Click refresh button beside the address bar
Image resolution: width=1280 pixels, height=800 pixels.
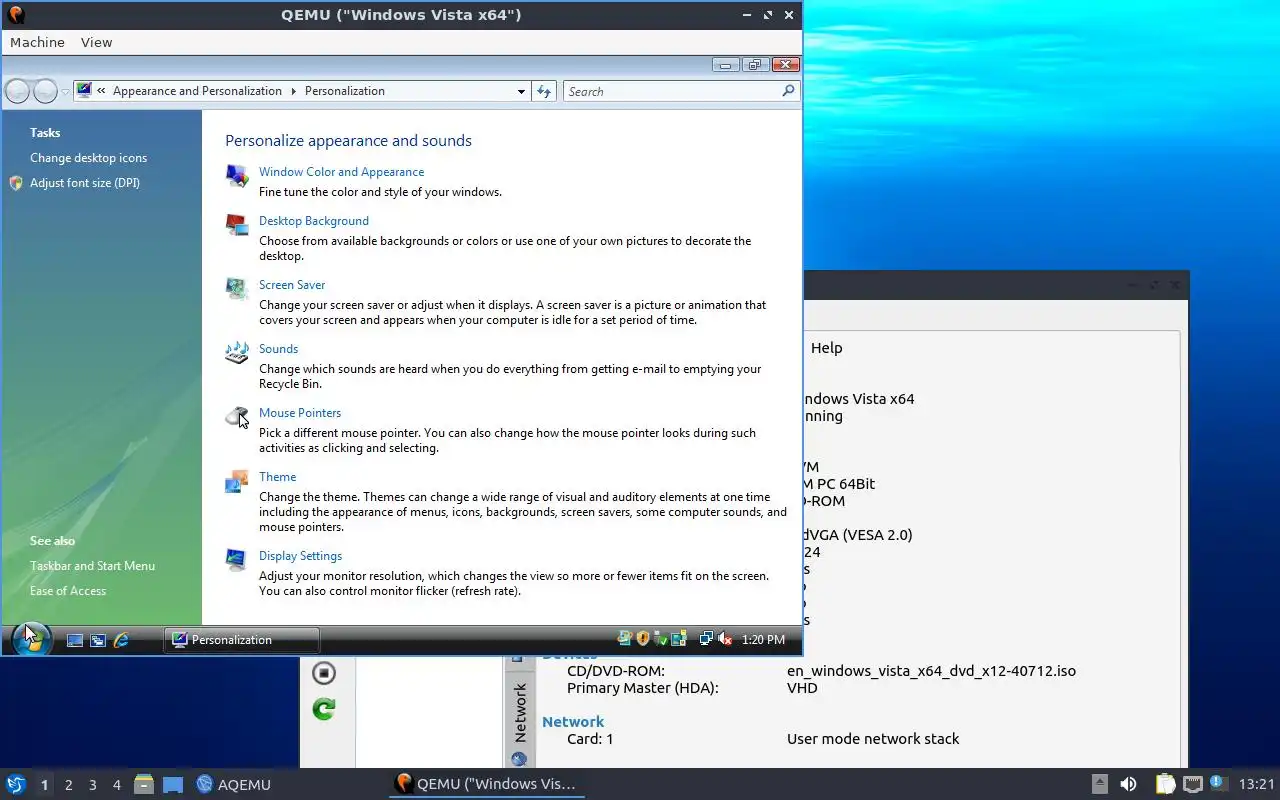pos(544,91)
